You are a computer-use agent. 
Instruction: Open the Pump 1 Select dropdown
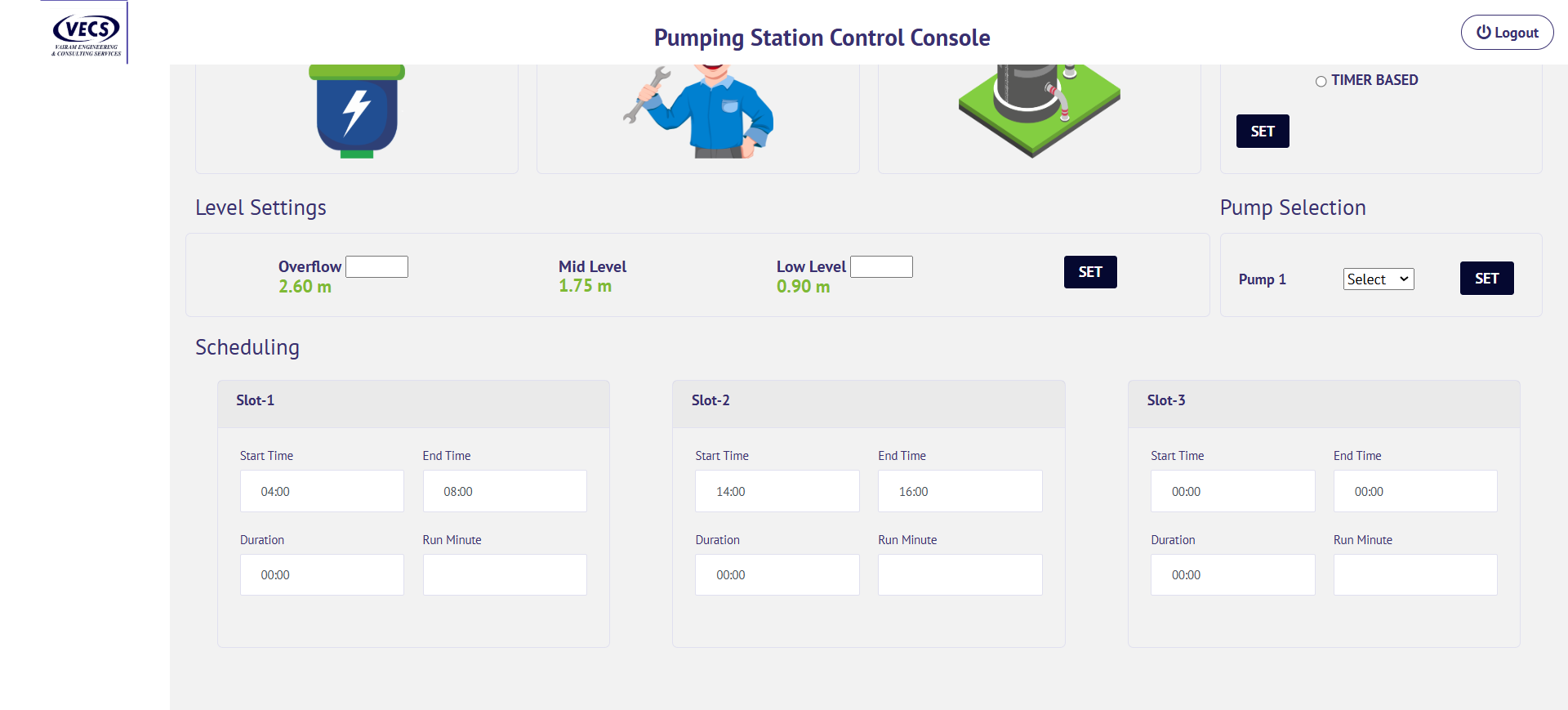pos(1378,279)
